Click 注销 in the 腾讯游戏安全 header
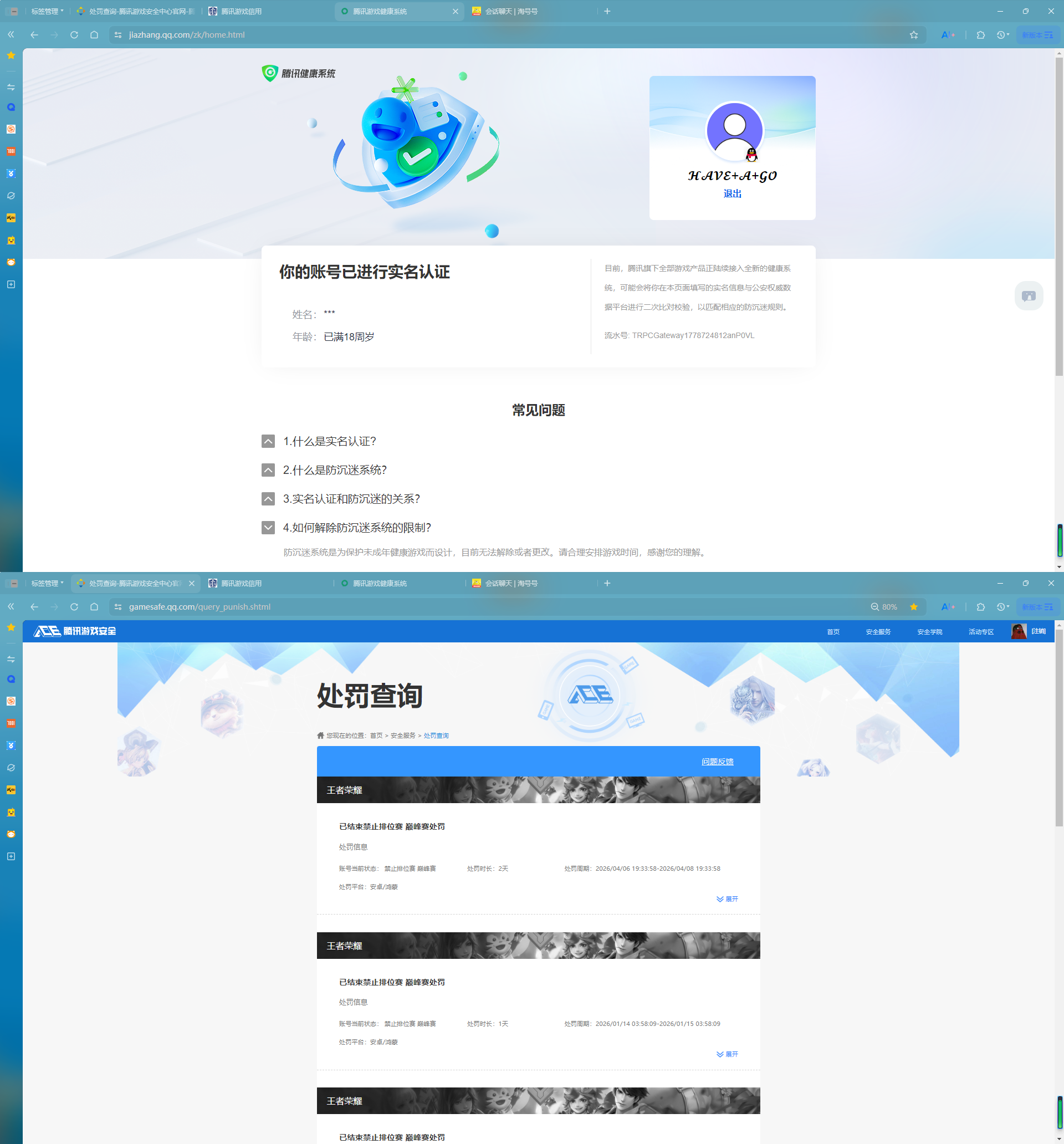This screenshot has width=1064, height=1144. [x=1039, y=631]
